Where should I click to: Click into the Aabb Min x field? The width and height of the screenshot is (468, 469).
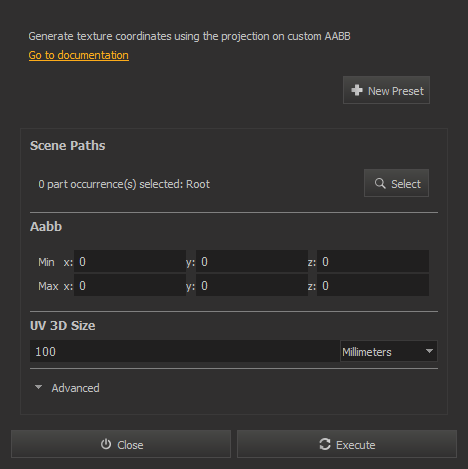(130, 261)
